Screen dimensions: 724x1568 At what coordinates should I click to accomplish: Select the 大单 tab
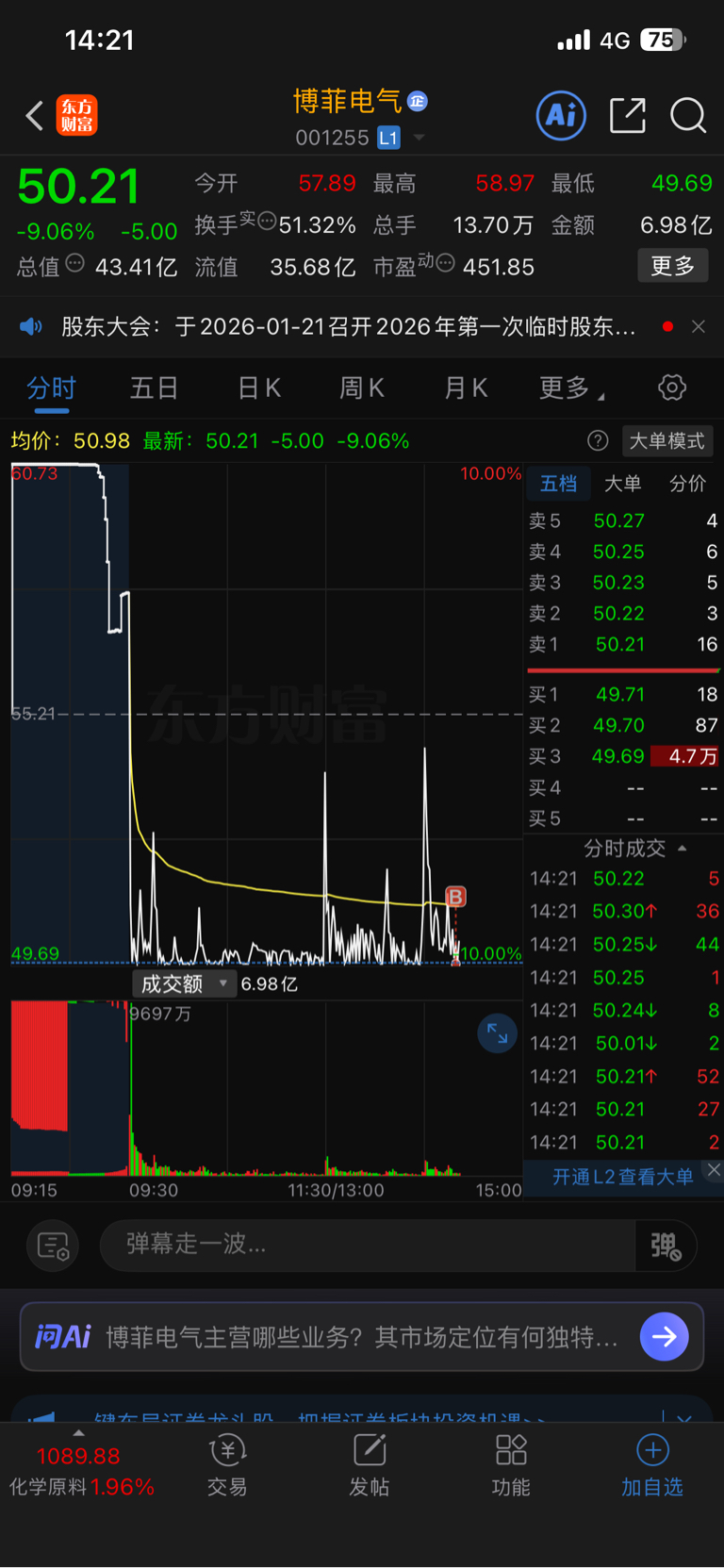[622, 484]
